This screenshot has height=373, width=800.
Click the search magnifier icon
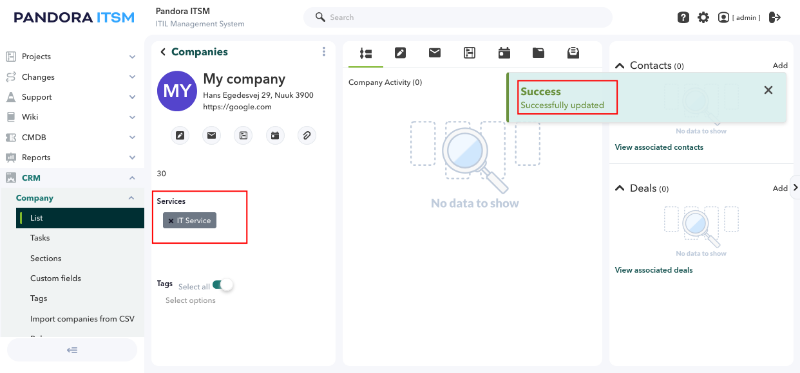(x=320, y=17)
